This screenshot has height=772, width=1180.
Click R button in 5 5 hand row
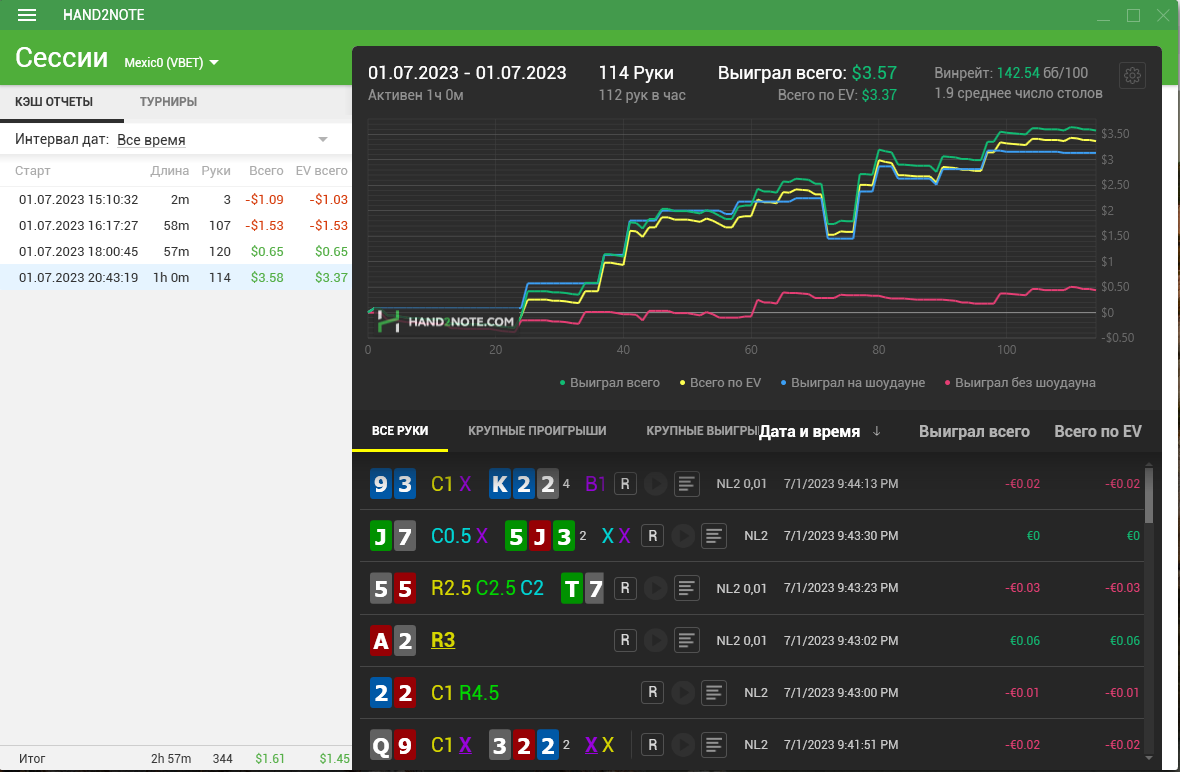pyautogui.click(x=625, y=588)
